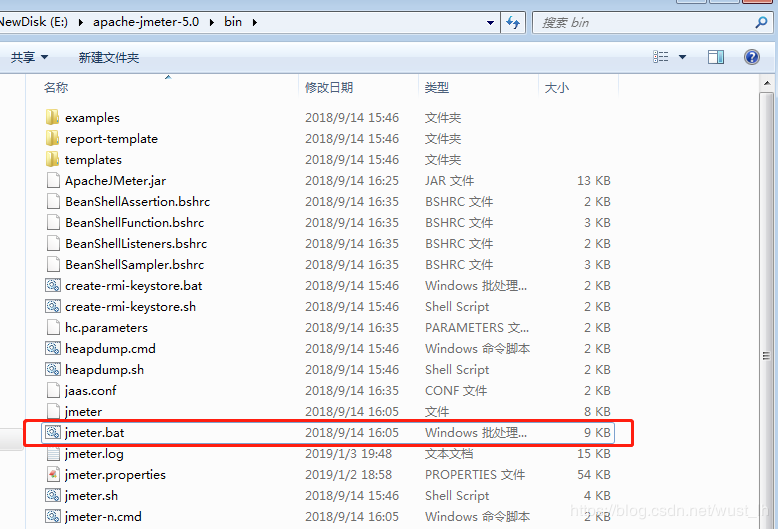Sort files by 大小 column header
The height and width of the screenshot is (529, 778).
point(556,88)
